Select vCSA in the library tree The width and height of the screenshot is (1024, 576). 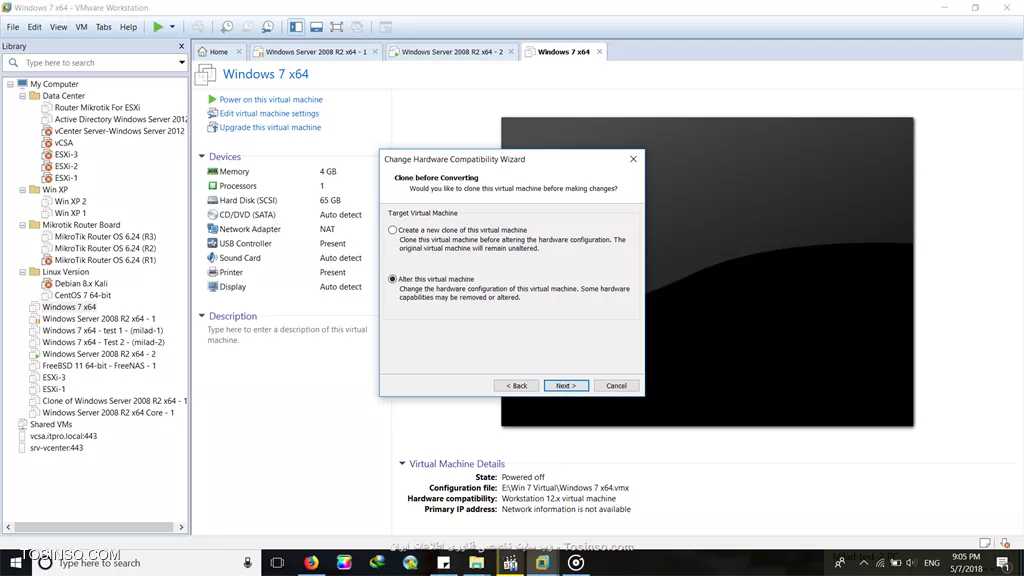click(64, 143)
